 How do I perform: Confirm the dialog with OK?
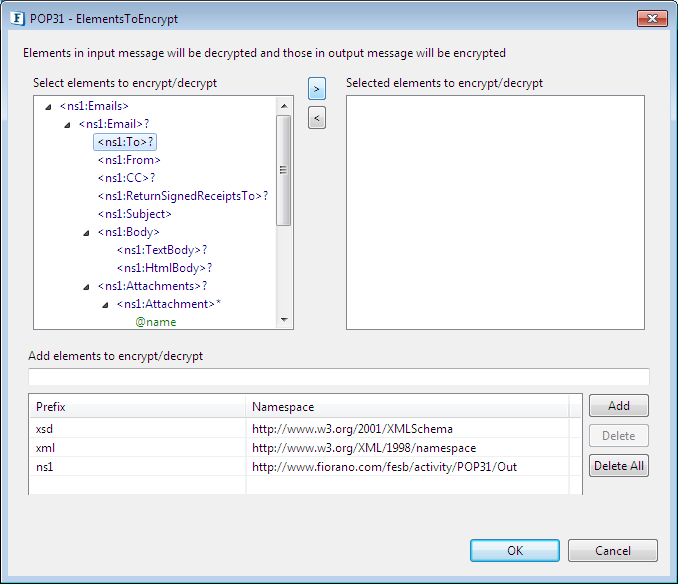(514, 550)
